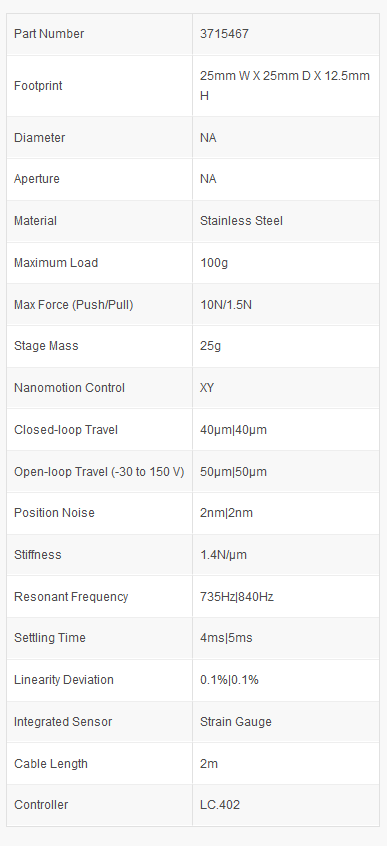
Task: Click the Aperture NA value
Action: (x=208, y=179)
